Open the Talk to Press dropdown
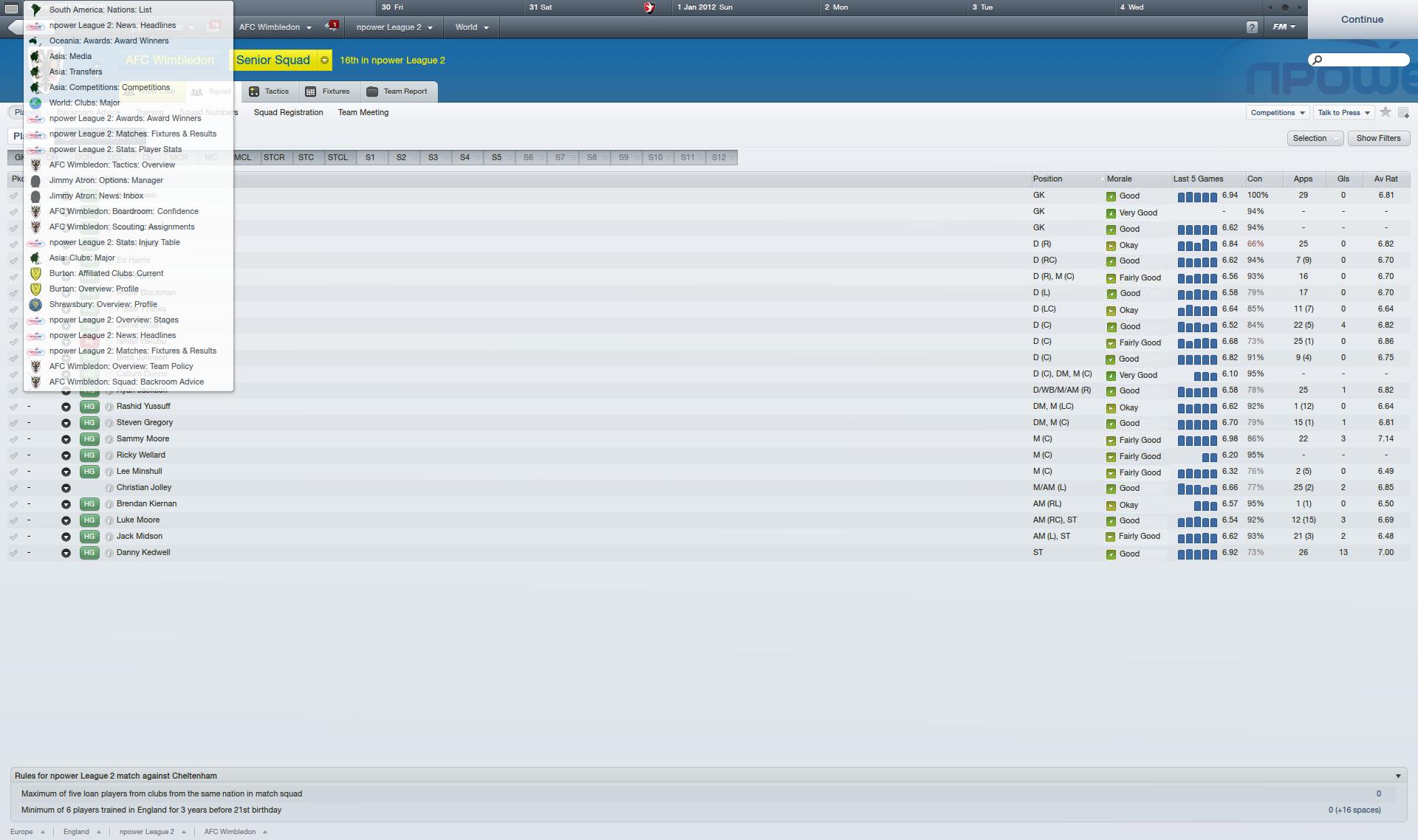Screen dimensions: 1418x840 coord(1343,113)
